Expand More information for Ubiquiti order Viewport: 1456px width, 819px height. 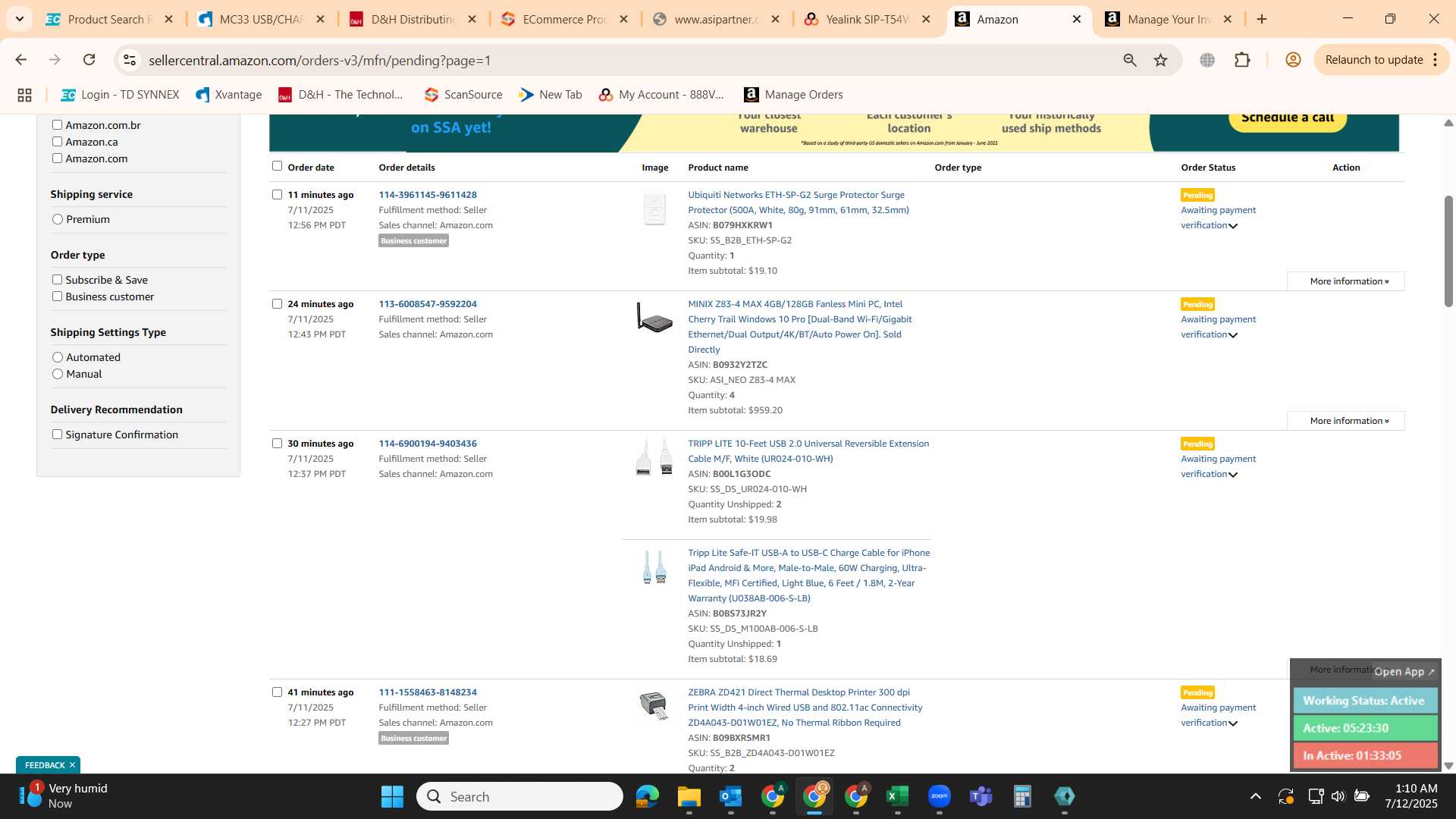1346,281
